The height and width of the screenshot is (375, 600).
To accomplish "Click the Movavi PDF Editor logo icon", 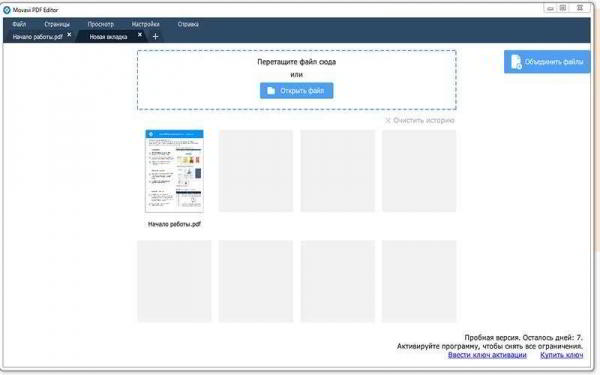I will click(x=7, y=10).
